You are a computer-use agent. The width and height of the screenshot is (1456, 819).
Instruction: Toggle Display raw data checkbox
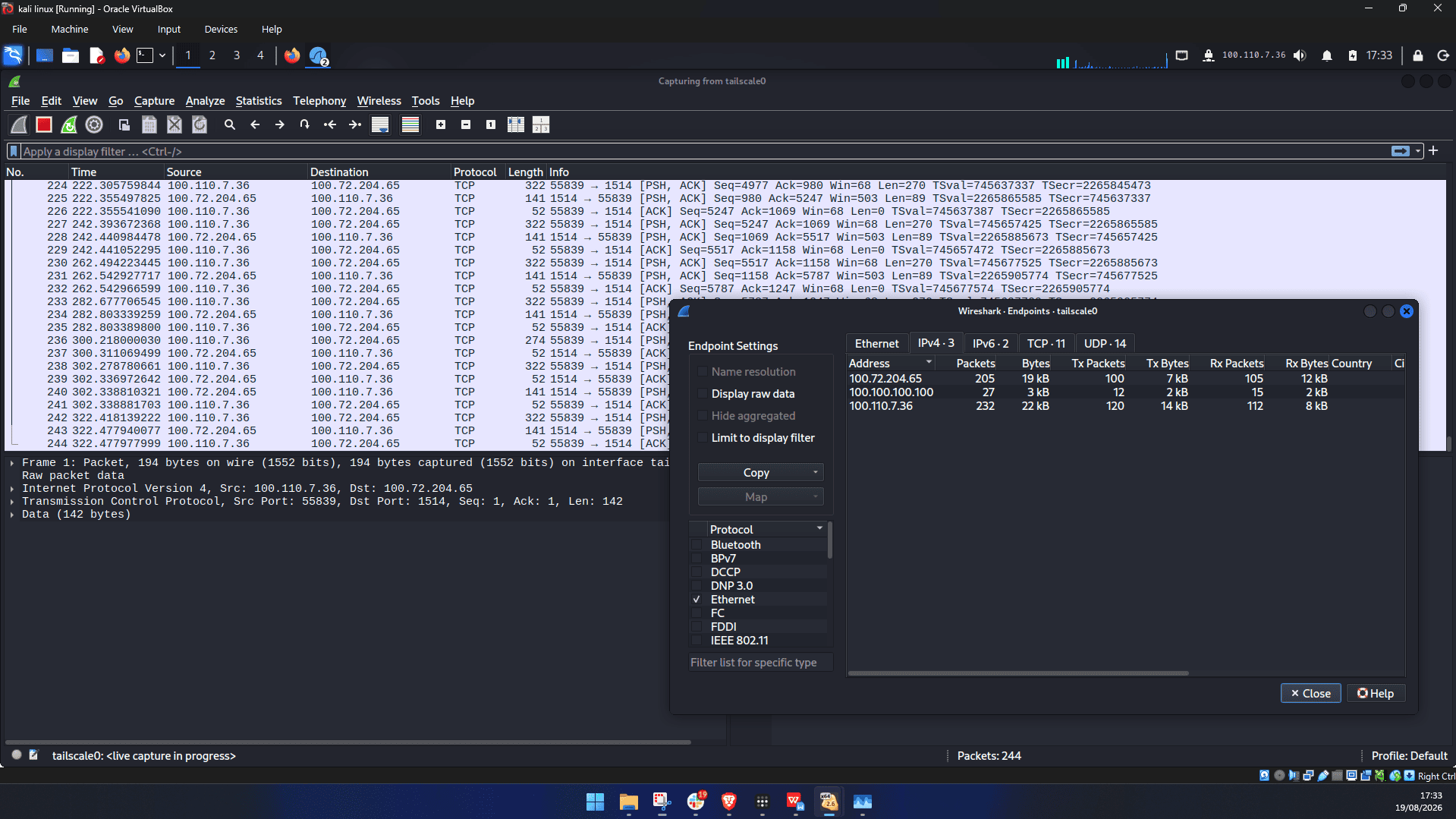coord(703,394)
